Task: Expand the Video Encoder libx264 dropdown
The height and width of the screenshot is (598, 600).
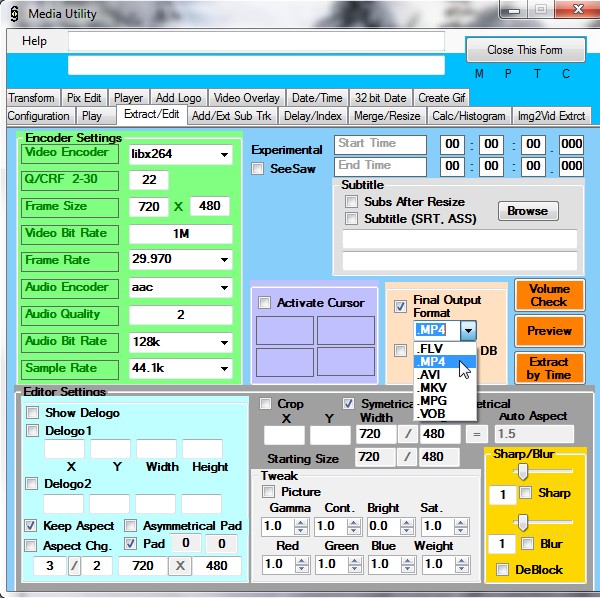Action: (x=224, y=155)
